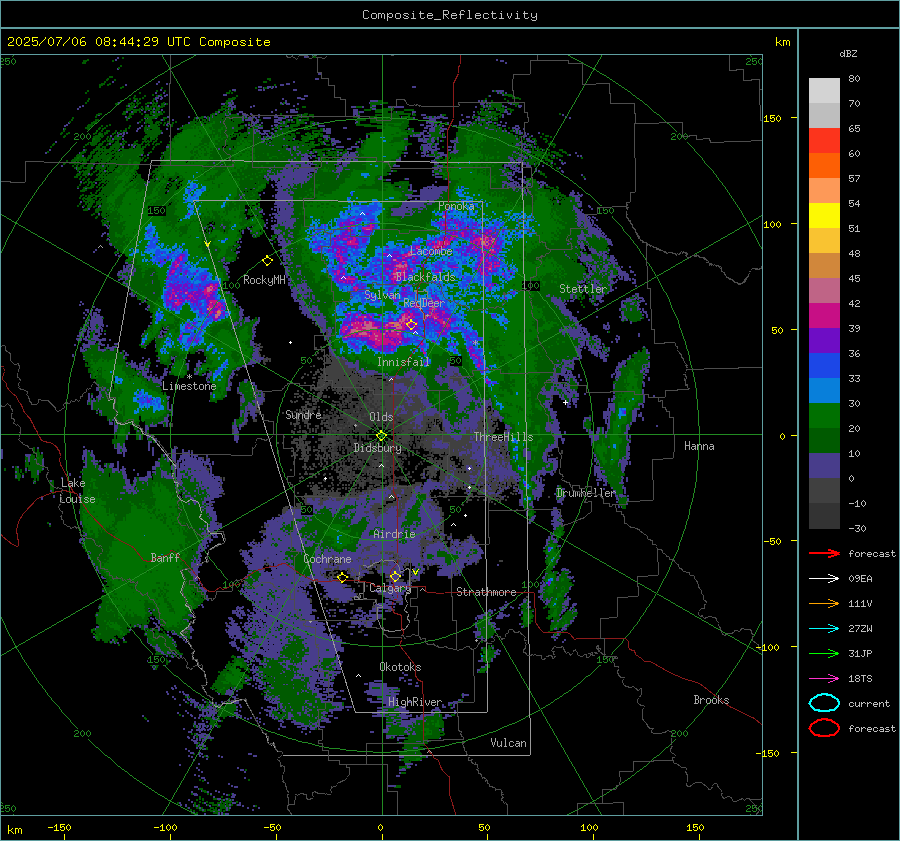Viewport: 900px width, 841px height.
Task: Pick the purple 36–39 dBZ swatch
Action: (x=824, y=340)
